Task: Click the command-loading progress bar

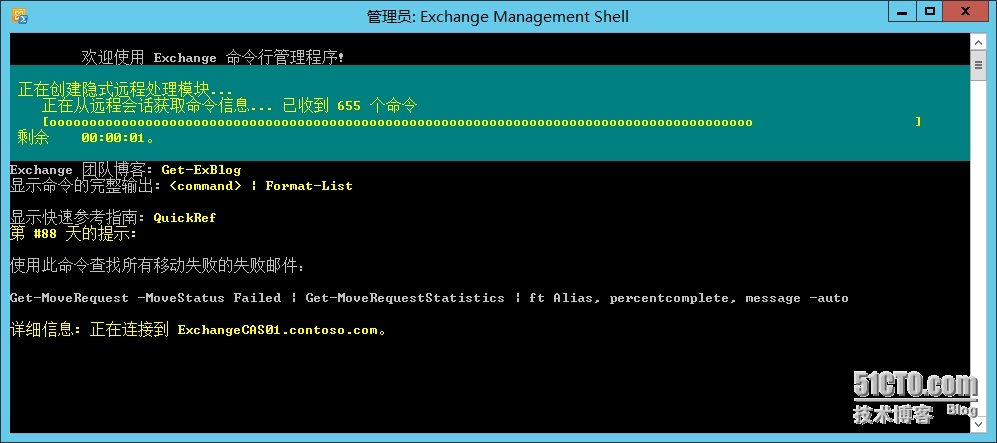Action: coord(480,122)
